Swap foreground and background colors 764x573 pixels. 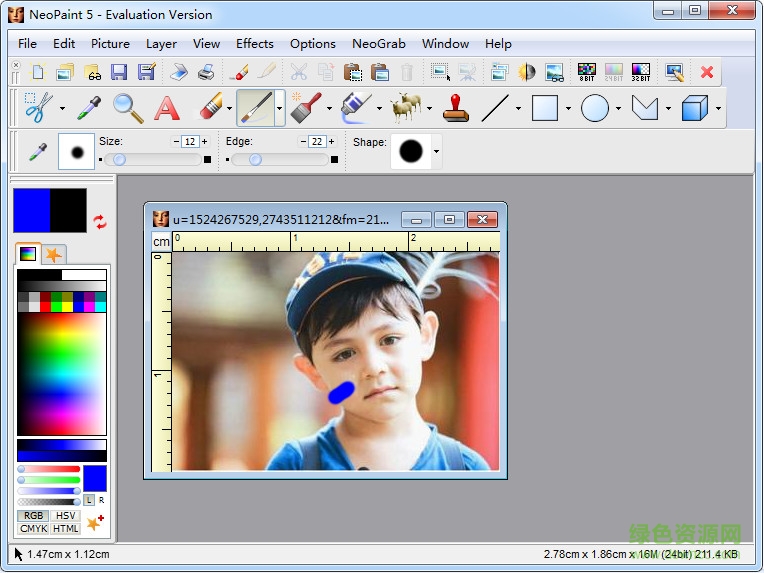(x=100, y=221)
